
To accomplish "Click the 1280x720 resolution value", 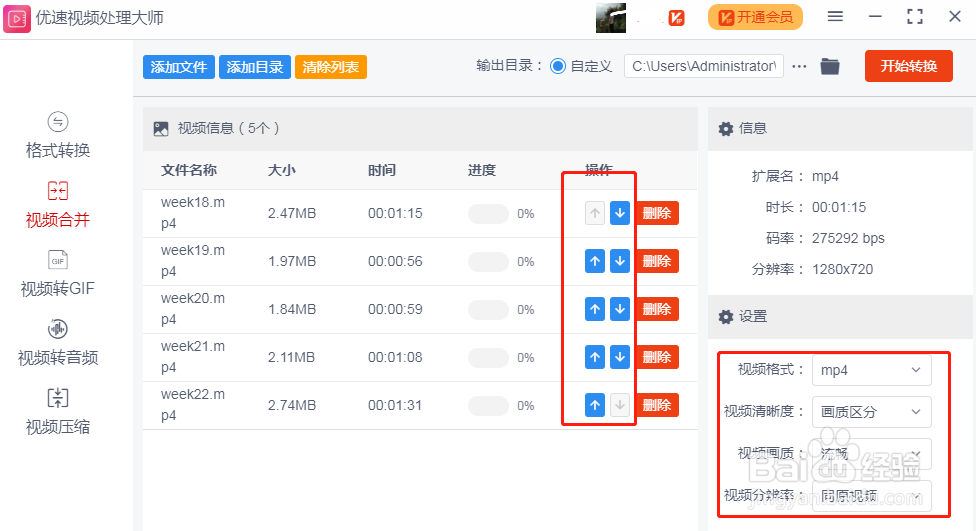I will coord(842,270).
